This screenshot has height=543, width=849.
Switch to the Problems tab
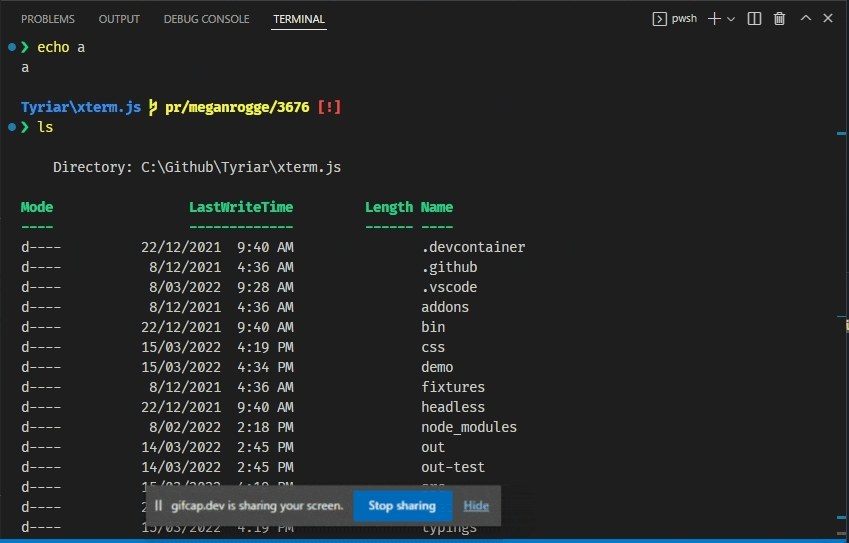pos(48,19)
